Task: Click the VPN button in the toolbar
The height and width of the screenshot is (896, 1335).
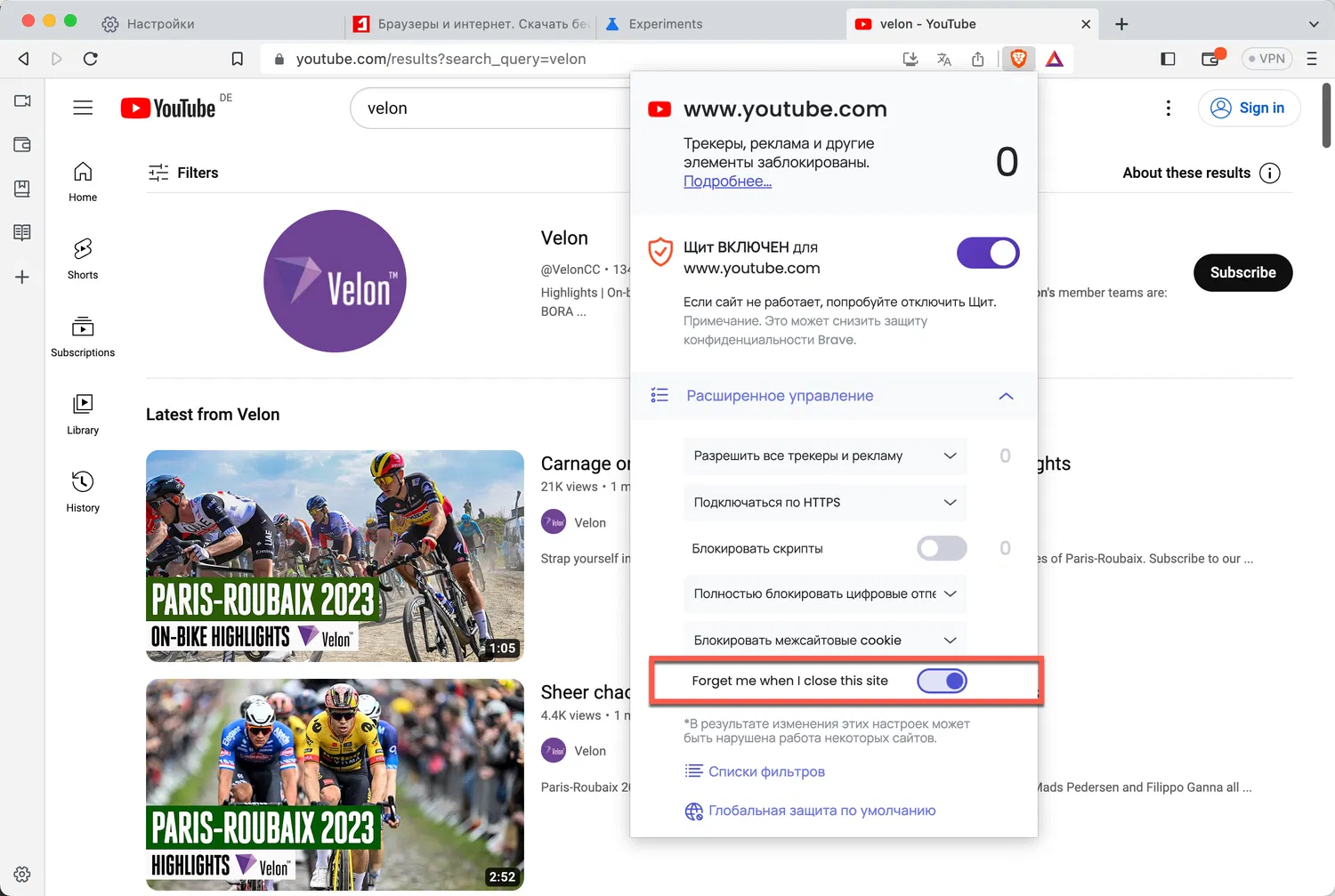Action: tap(1266, 59)
